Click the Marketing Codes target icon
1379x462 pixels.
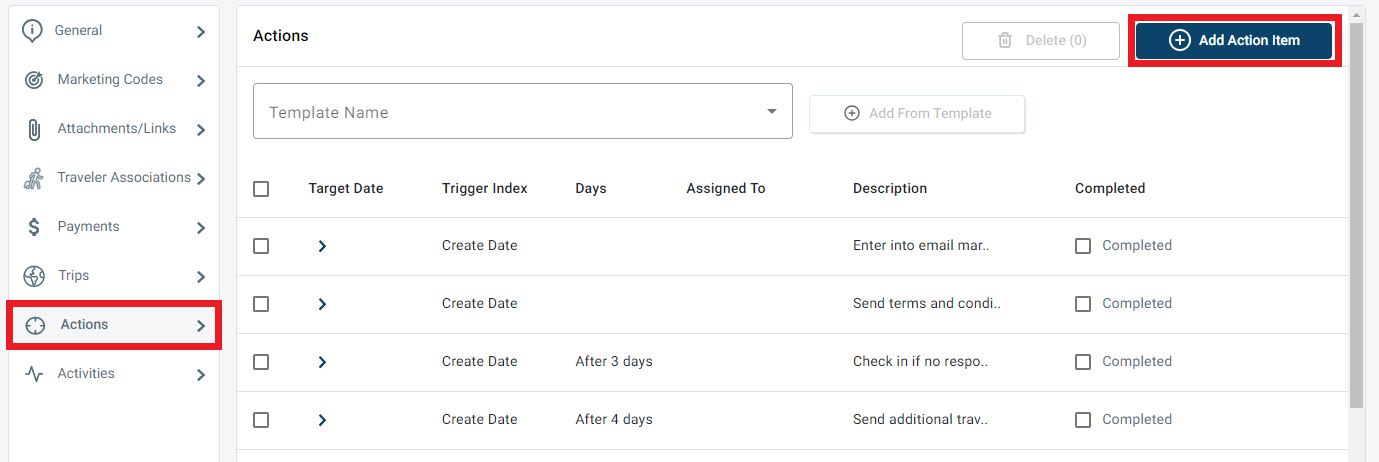34,80
